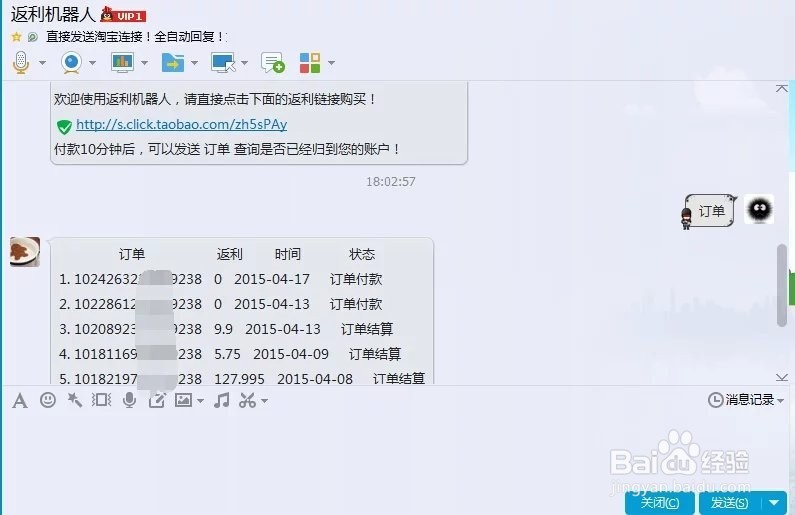Click rebate value 9.9 in row 3
The width and height of the screenshot is (795, 515).
[x=223, y=329]
